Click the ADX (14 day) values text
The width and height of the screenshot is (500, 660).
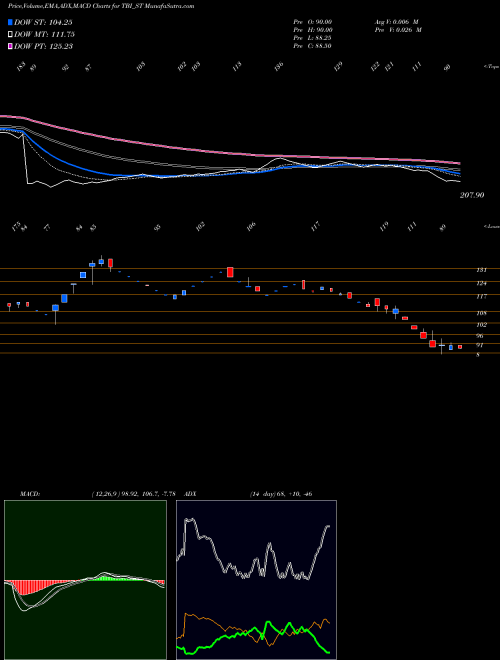click(x=281, y=494)
